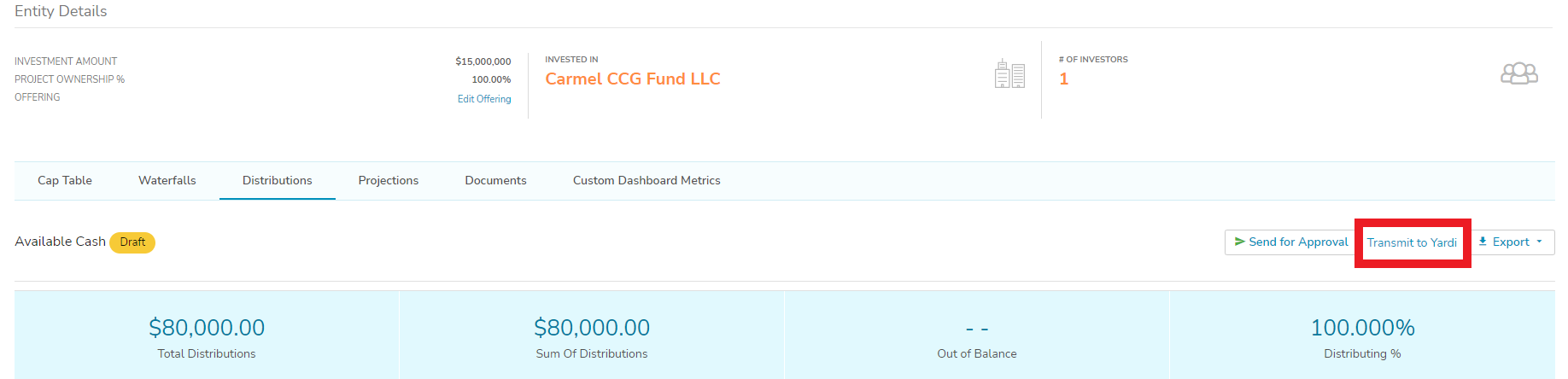Open the Documents tab
The image size is (1568, 379).
495,181
